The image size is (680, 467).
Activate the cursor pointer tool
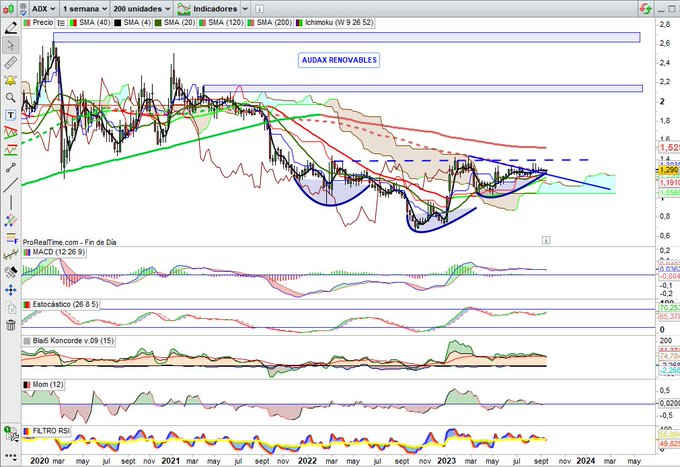pyautogui.click(x=11, y=45)
